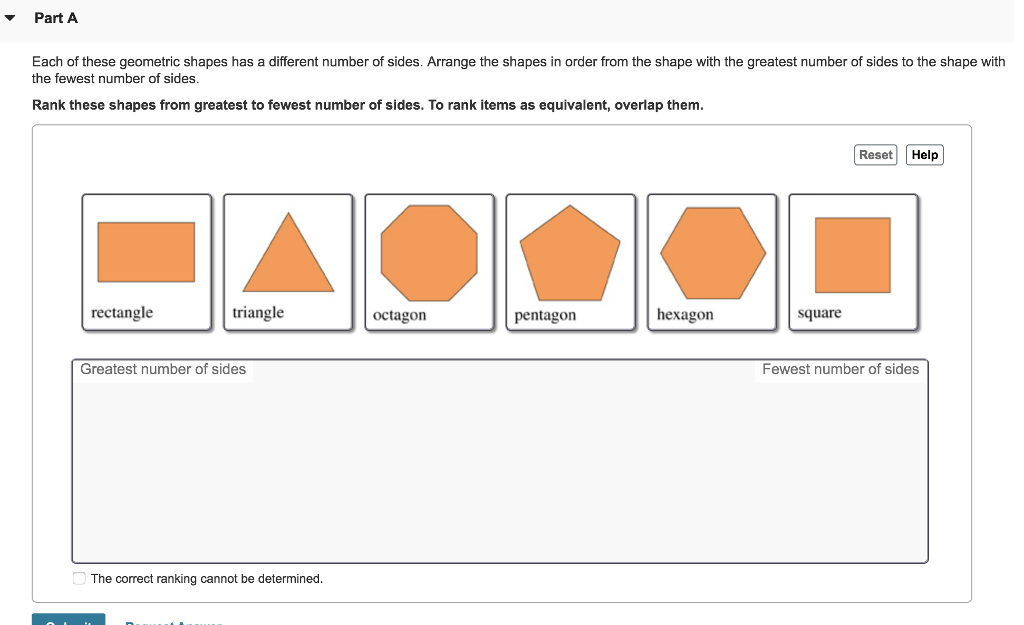
Task: Click 'Greatest number of sides' label area
Action: coord(165,369)
